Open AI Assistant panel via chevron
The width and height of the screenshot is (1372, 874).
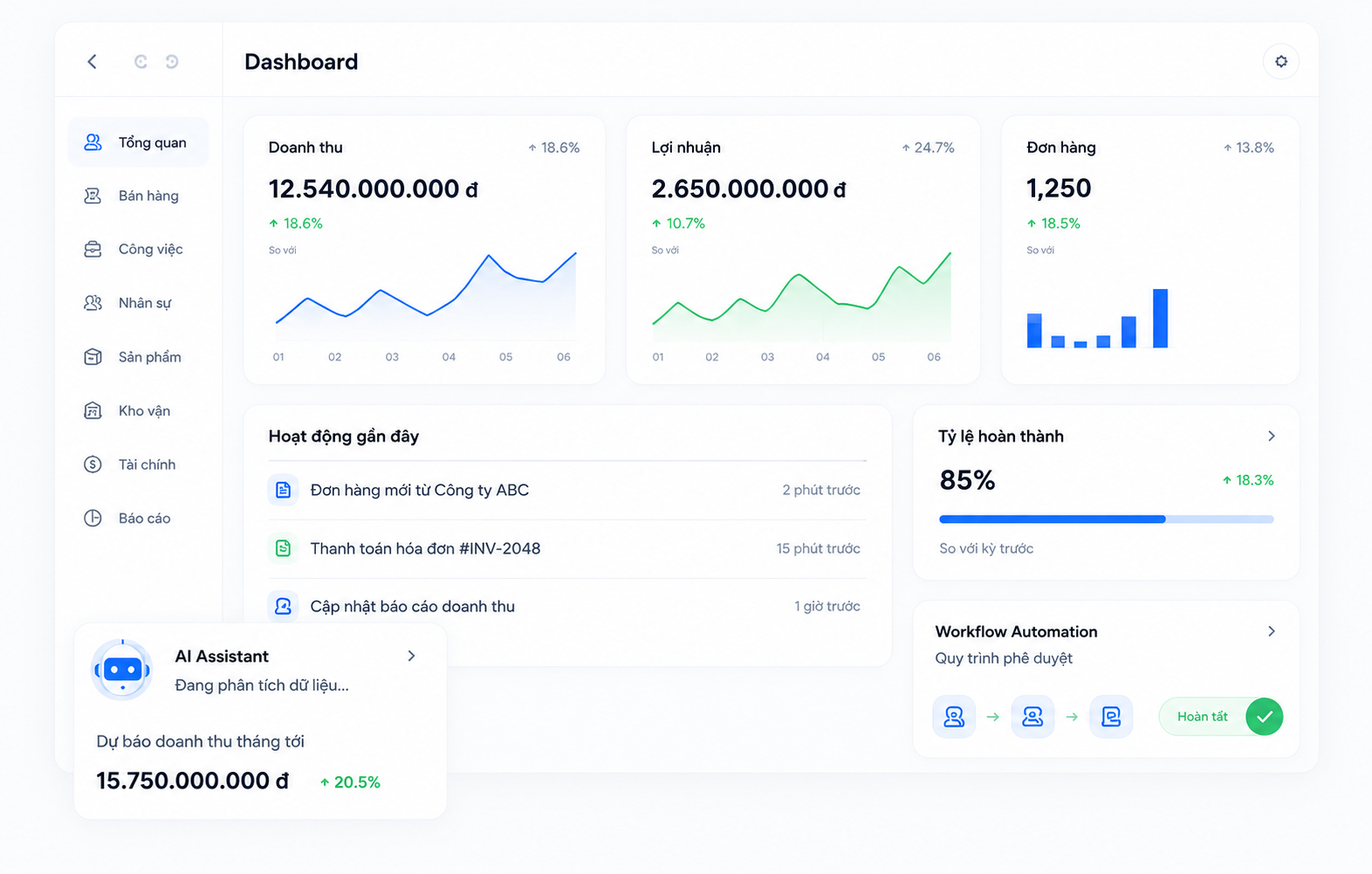(x=411, y=656)
